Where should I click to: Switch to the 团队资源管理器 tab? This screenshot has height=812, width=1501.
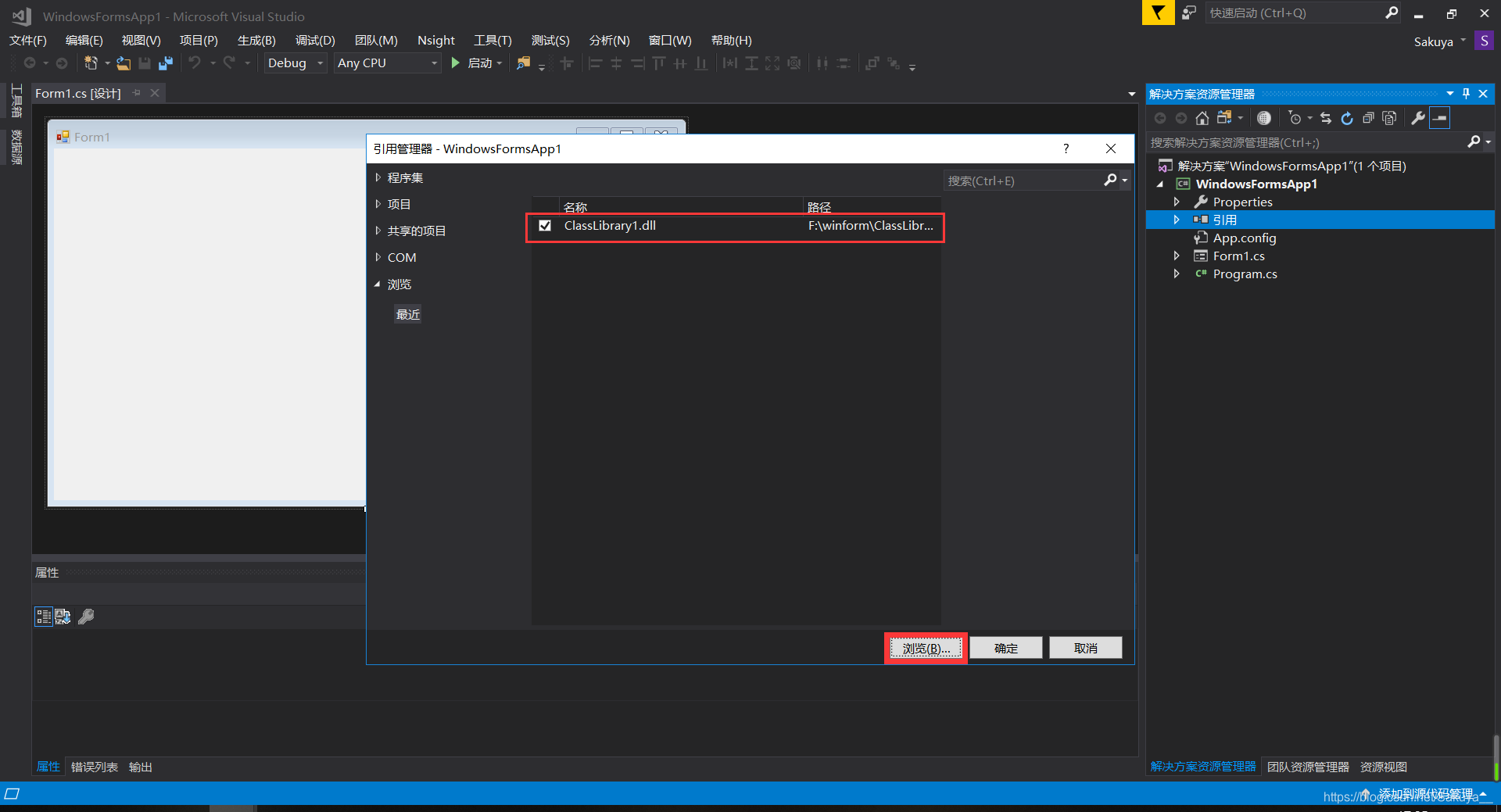point(1308,767)
